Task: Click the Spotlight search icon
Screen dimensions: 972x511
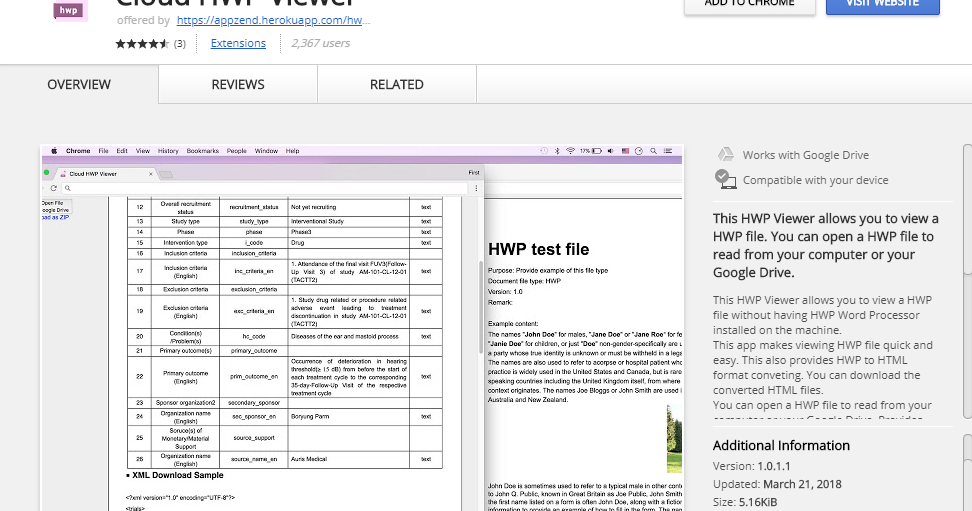Action: (x=653, y=151)
